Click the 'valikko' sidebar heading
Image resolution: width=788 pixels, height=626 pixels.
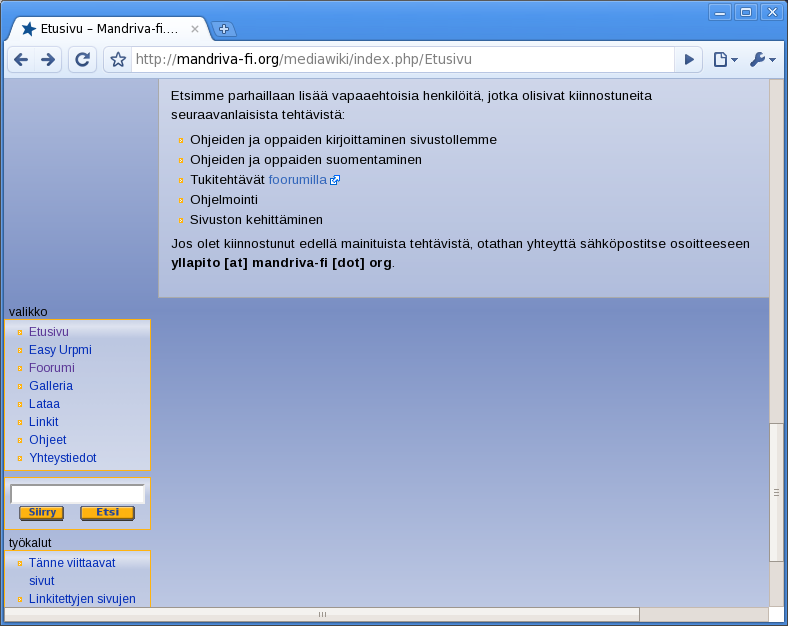click(28, 312)
